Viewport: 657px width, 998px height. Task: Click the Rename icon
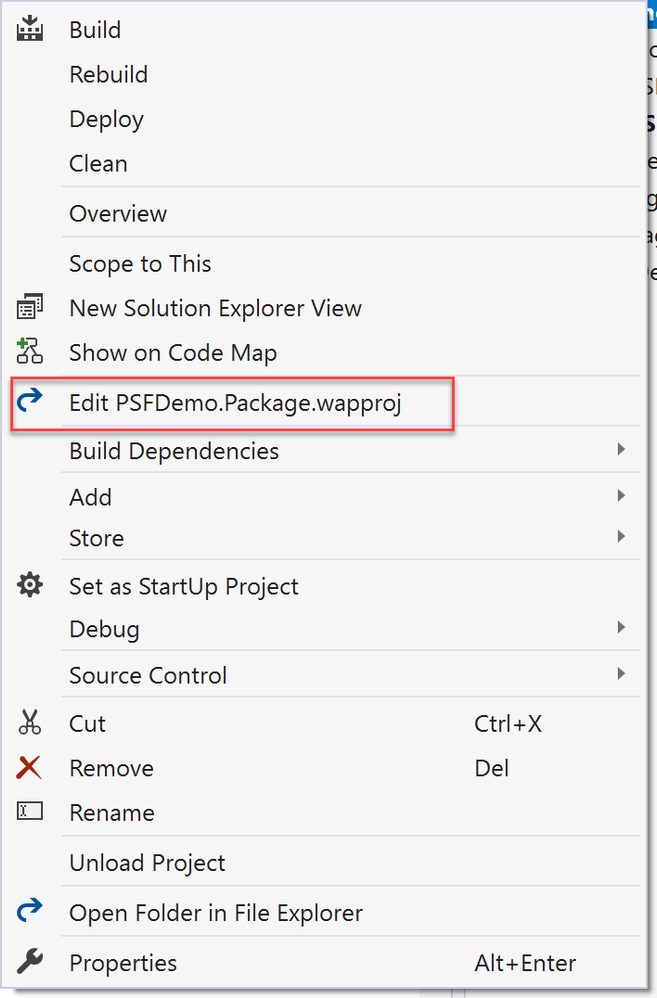pyautogui.click(x=30, y=812)
